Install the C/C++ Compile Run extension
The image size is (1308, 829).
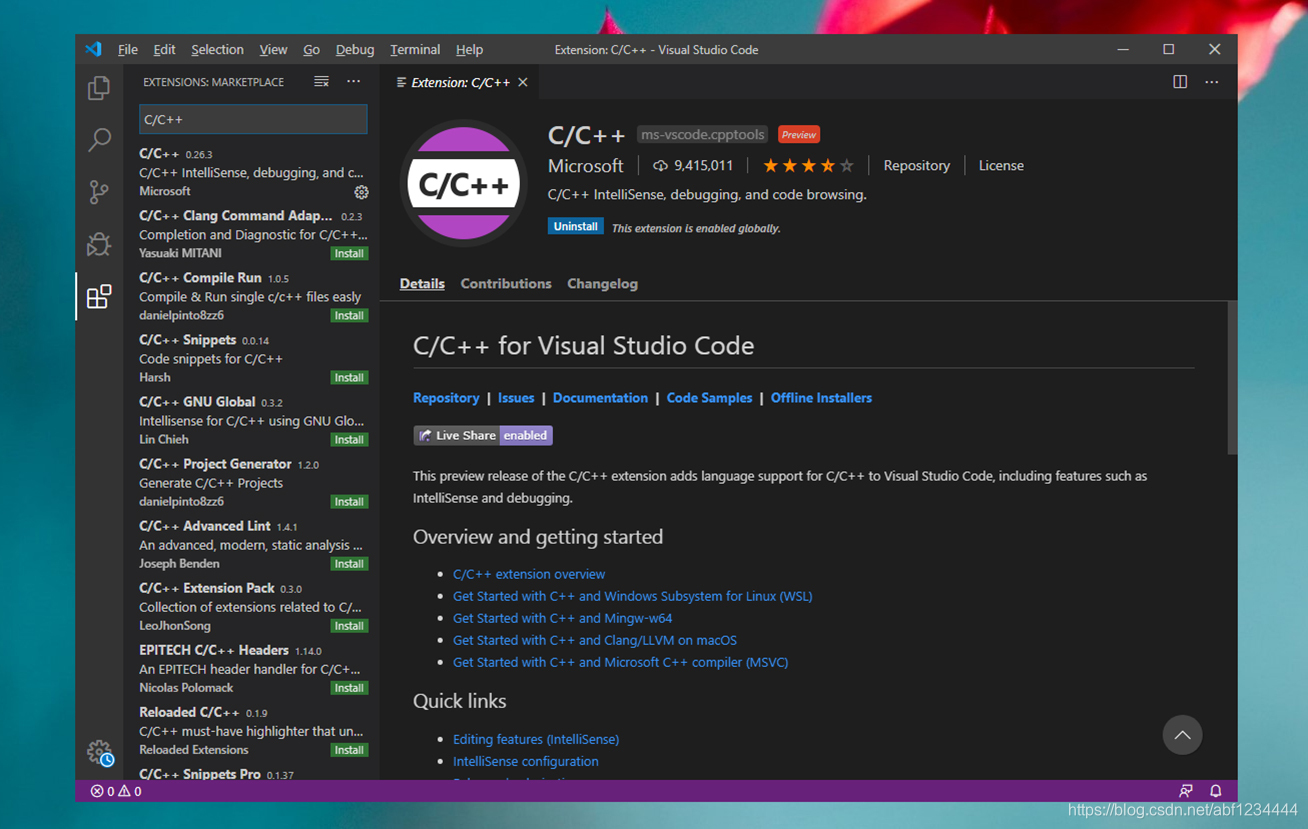click(x=349, y=316)
